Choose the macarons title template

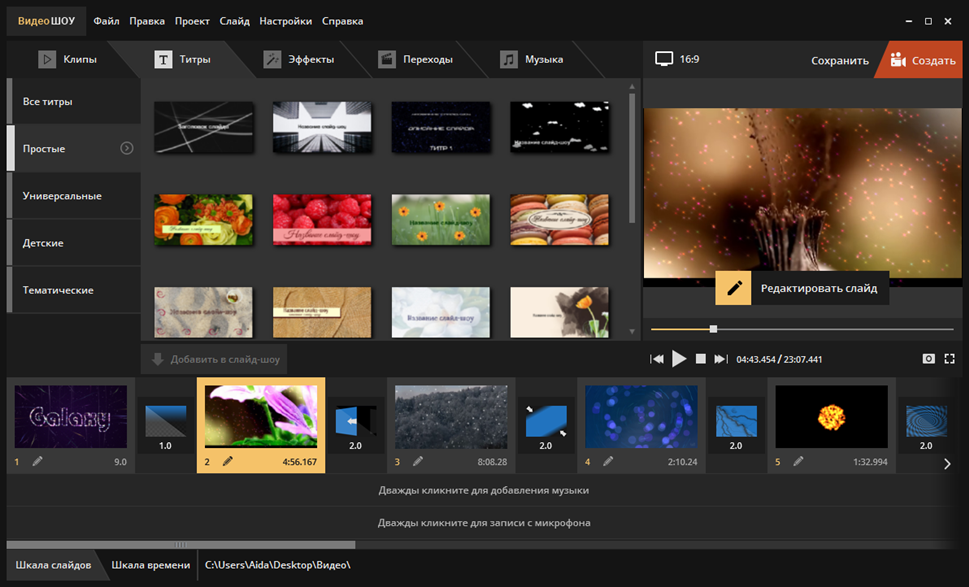coord(559,220)
